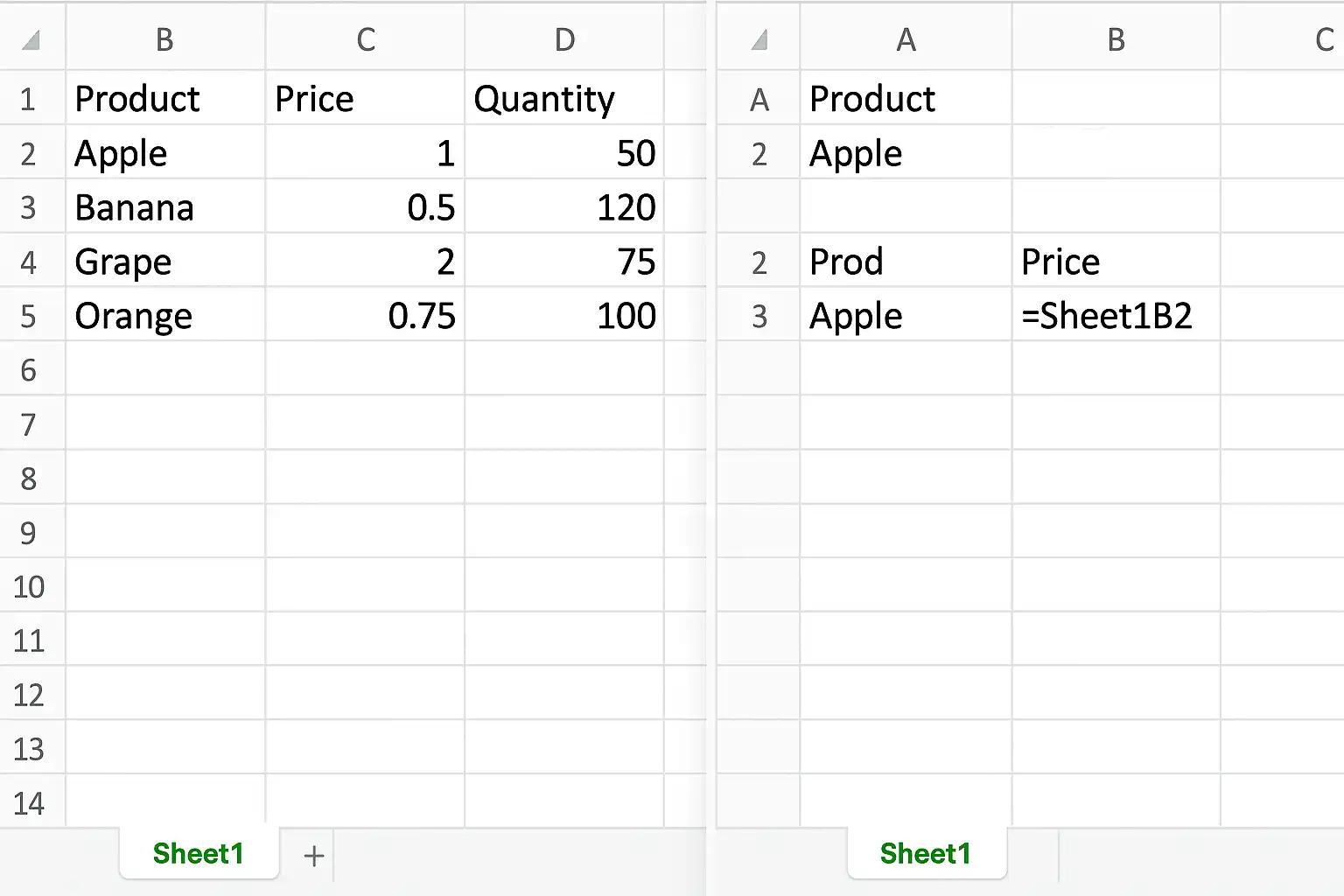Select the Grape quantity cell showing 75

coord(564,262)
